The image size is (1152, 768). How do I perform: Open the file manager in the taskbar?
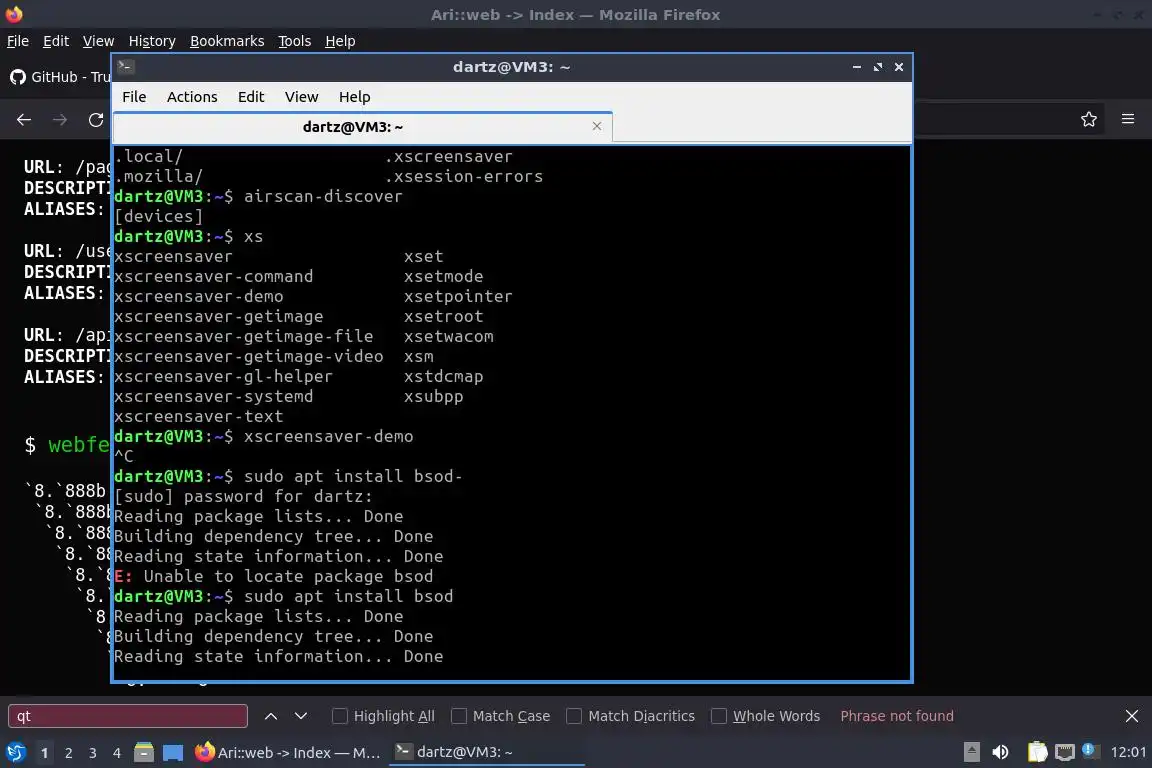(x=144, y=752)
